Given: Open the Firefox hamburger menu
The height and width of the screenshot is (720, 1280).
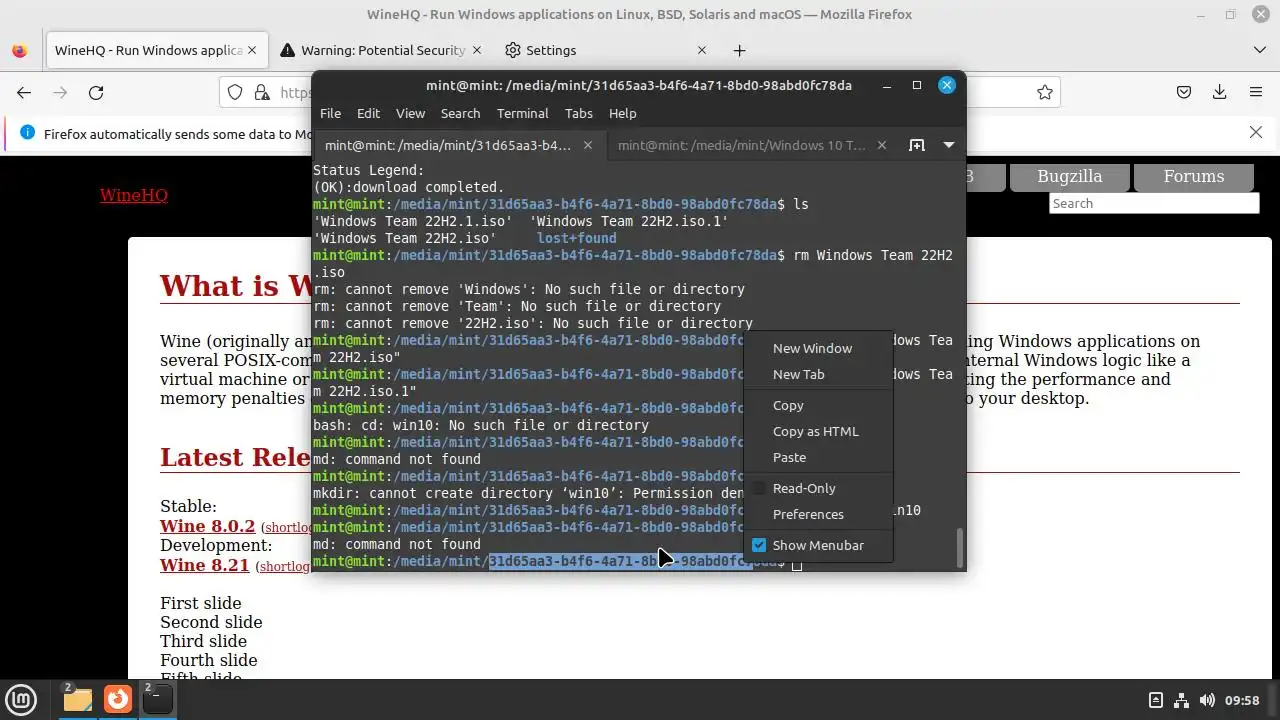Looking at the screenshot, I should coord(1256,92).
